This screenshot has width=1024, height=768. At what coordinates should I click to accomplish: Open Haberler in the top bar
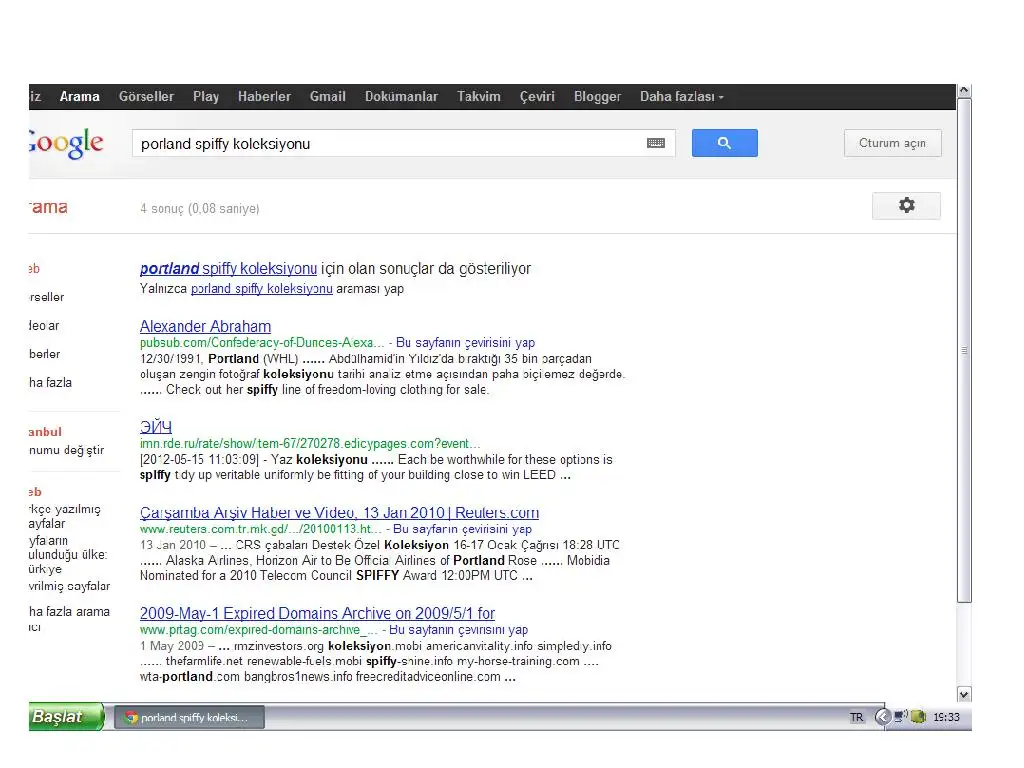[264, 97]
